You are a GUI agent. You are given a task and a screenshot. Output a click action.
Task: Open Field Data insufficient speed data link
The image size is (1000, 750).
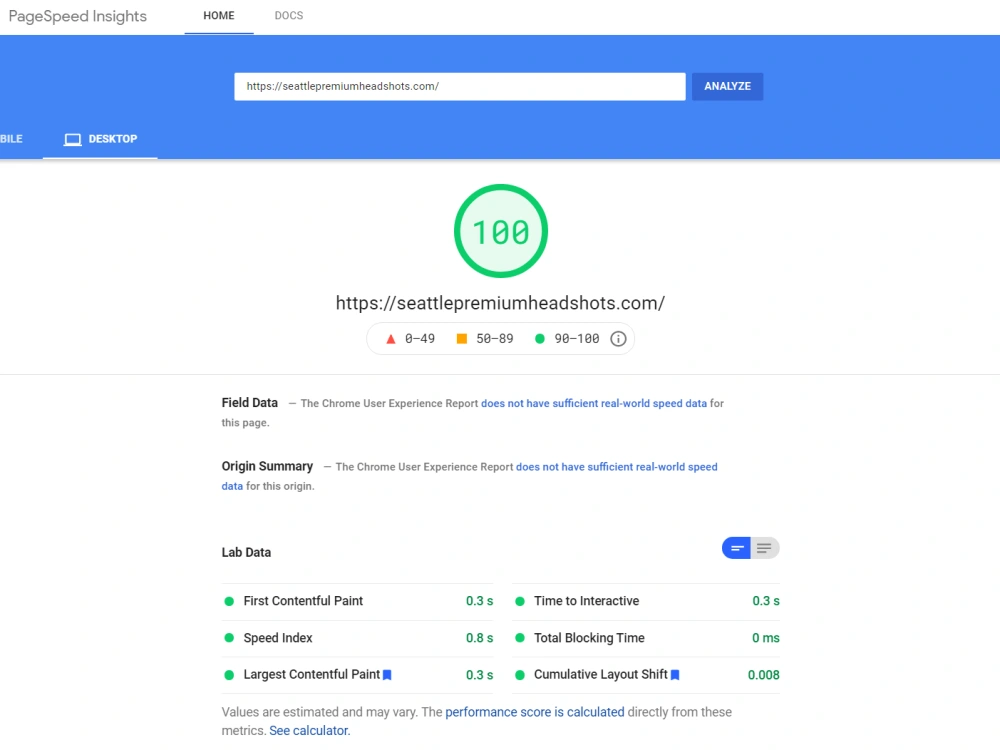tap(594, 404)
